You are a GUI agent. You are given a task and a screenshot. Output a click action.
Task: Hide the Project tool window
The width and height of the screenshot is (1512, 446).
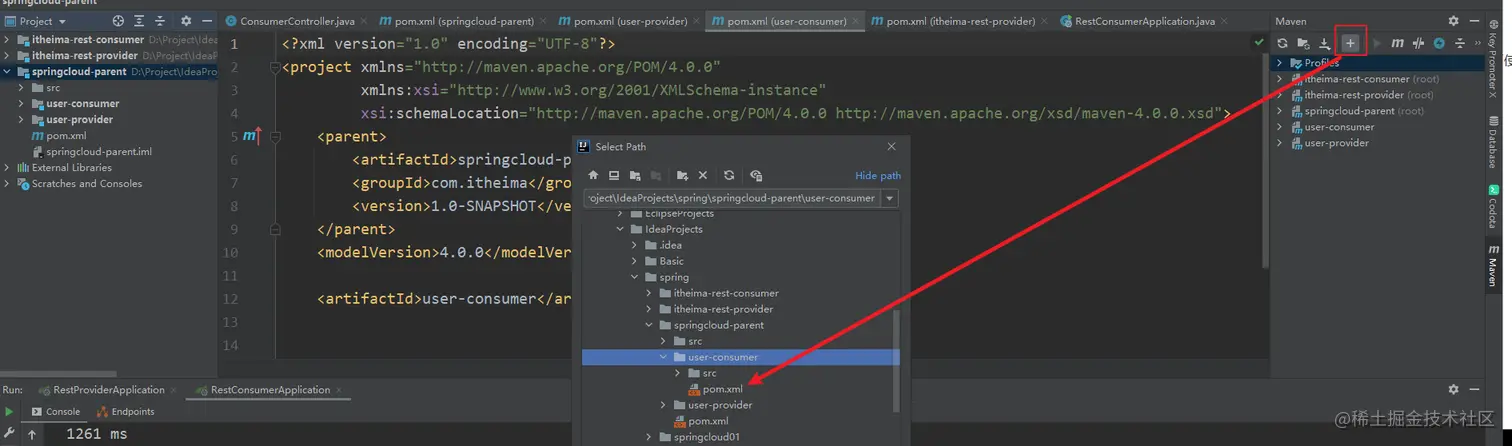206,21
